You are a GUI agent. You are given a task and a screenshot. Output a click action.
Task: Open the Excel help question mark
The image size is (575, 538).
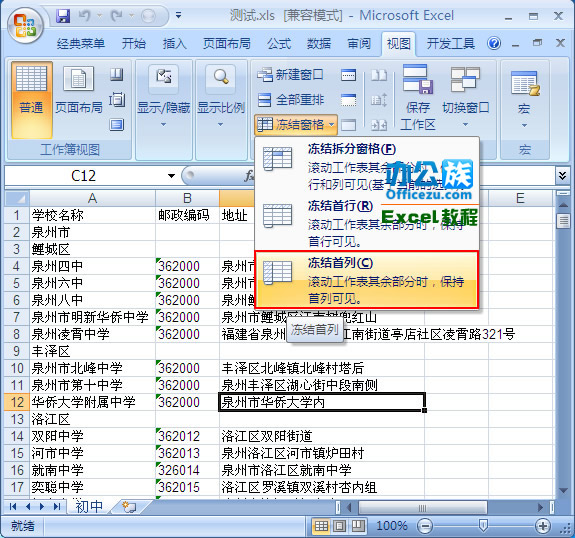click(x=494, y=44)
